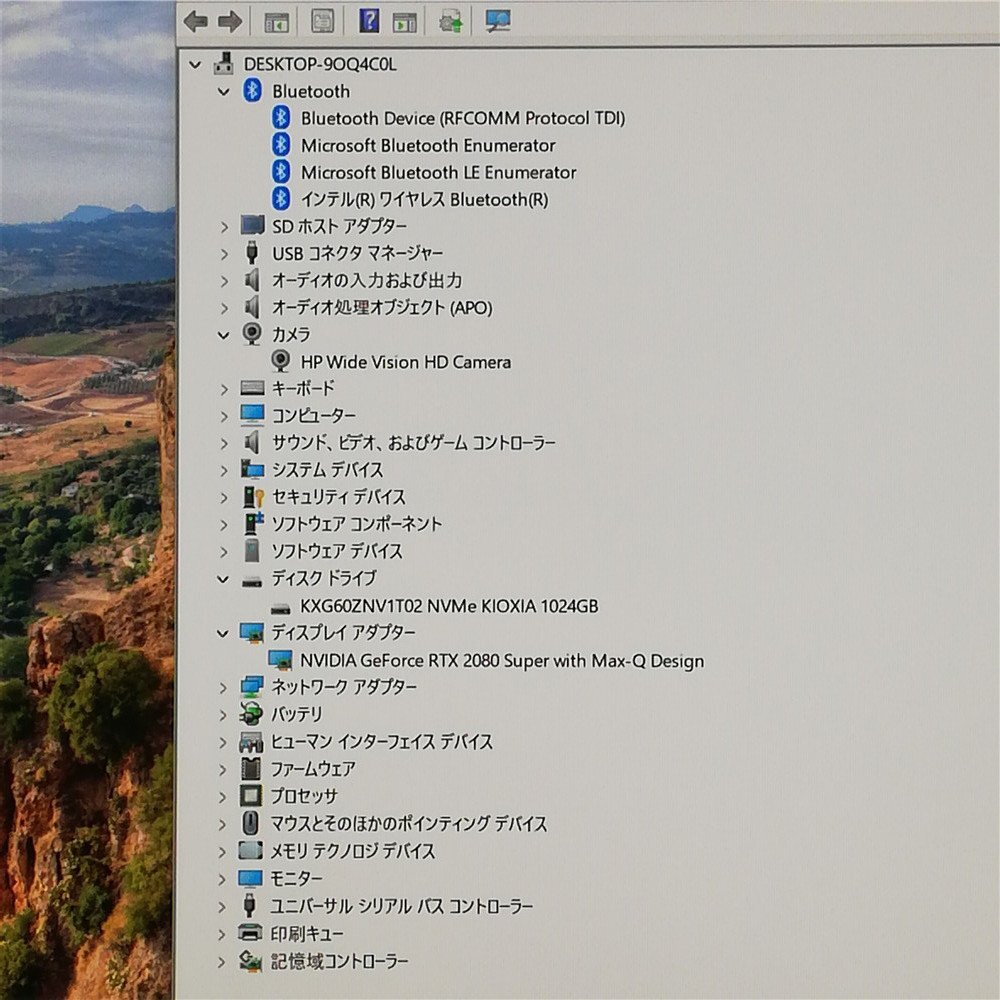
Task: Click the モニター monitor icon
Action: tap(250, 878)
